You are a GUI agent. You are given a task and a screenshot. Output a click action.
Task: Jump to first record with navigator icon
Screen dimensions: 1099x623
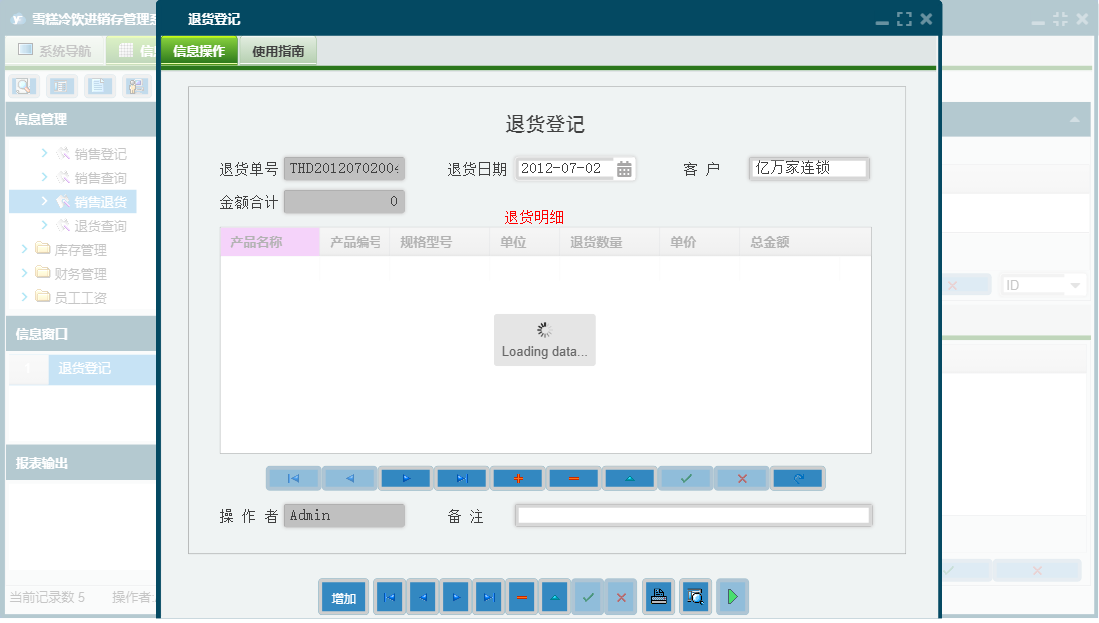293,478
